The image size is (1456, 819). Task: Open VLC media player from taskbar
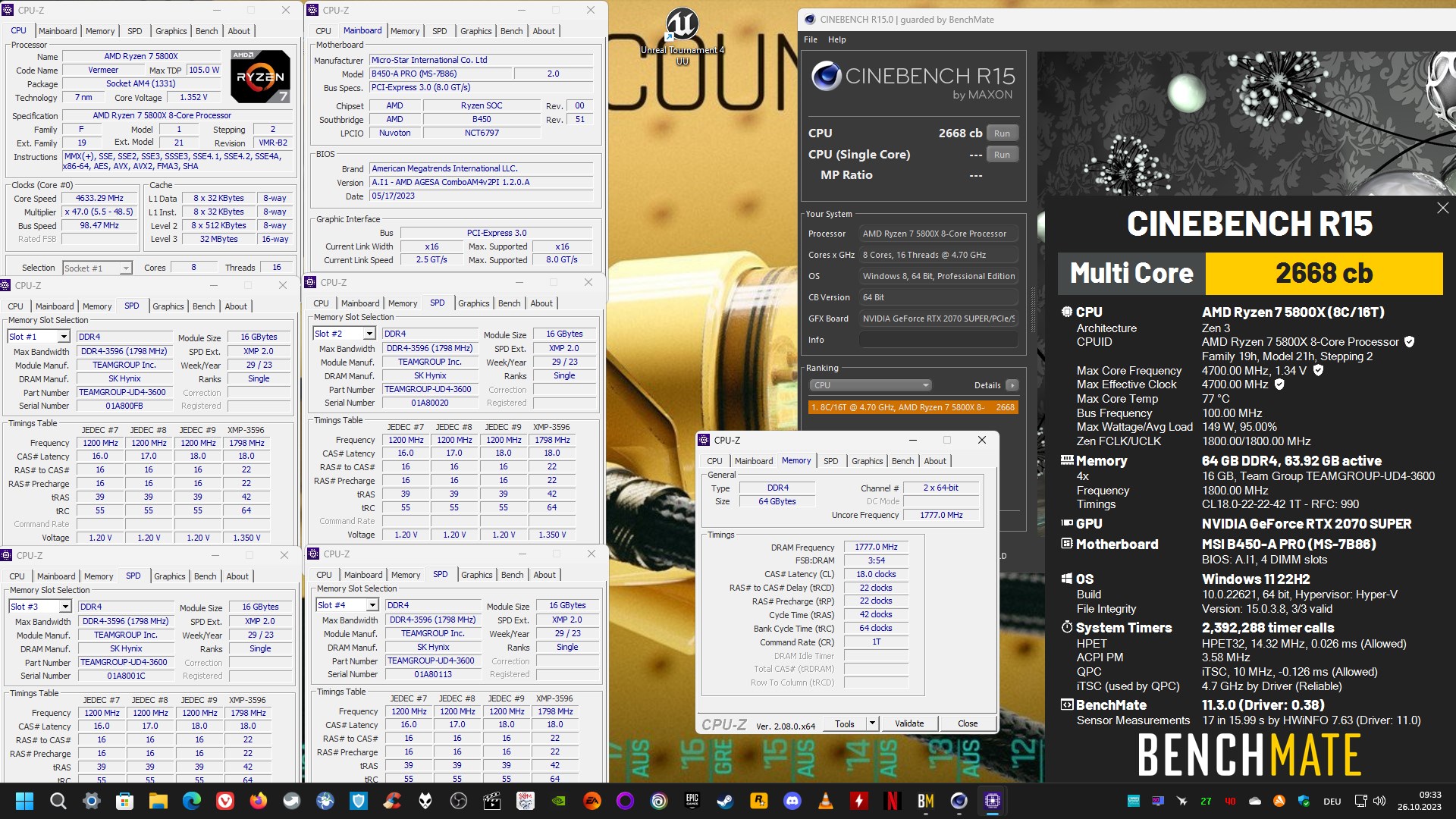coord(825,801)
